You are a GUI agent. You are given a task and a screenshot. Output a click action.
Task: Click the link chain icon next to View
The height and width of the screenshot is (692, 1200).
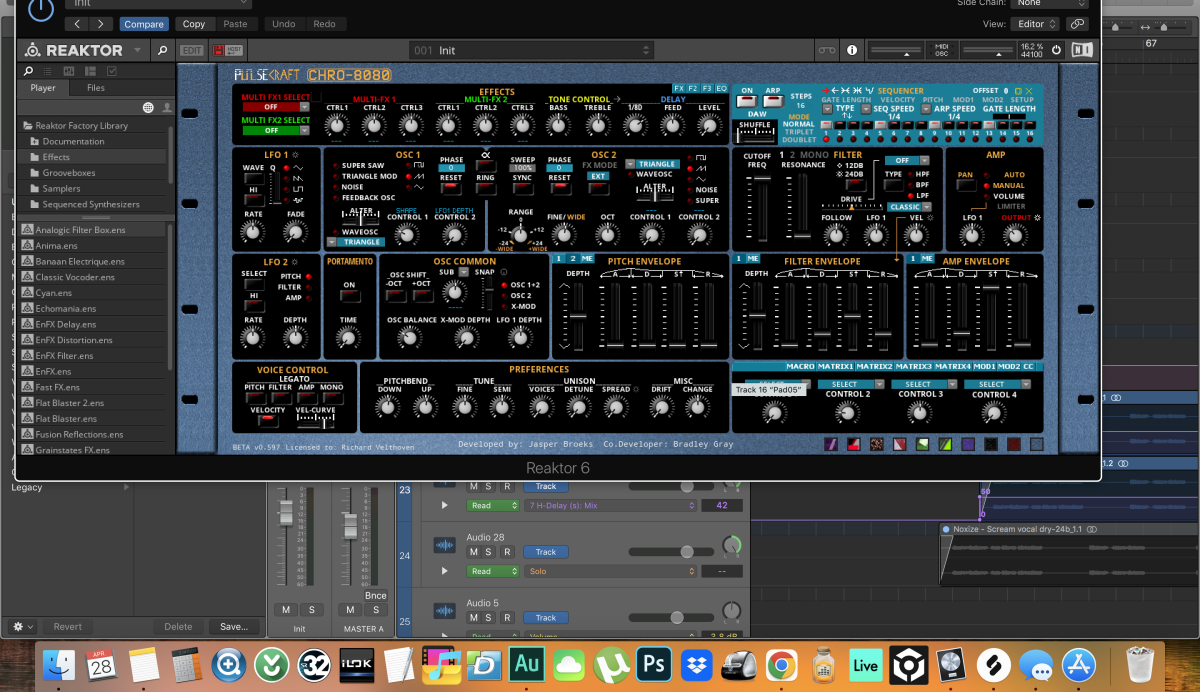(1077, 24)
